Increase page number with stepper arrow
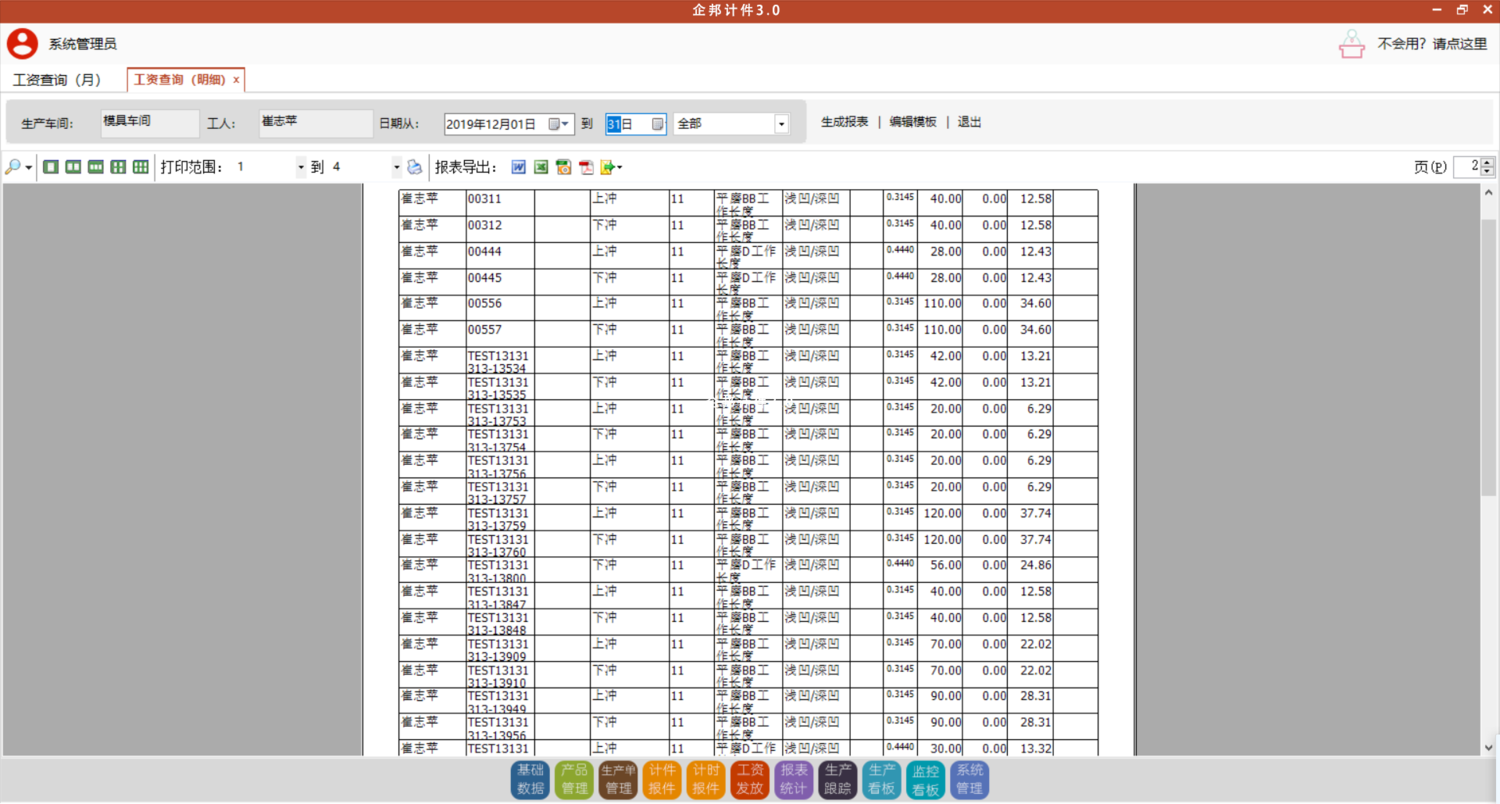 (1487, 162)
